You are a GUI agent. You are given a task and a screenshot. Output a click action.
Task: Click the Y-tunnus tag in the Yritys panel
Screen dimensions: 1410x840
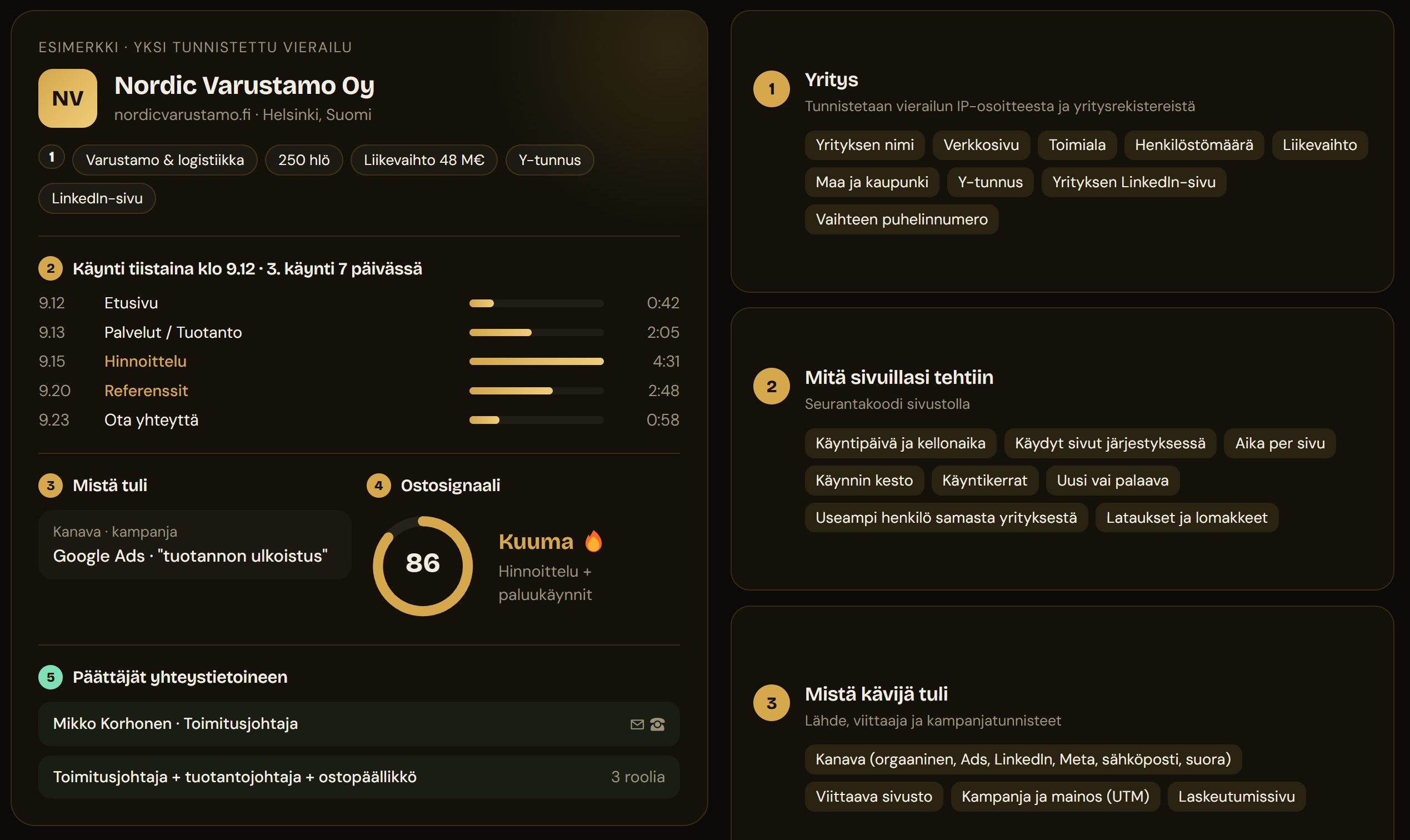(x=990, y=182)
